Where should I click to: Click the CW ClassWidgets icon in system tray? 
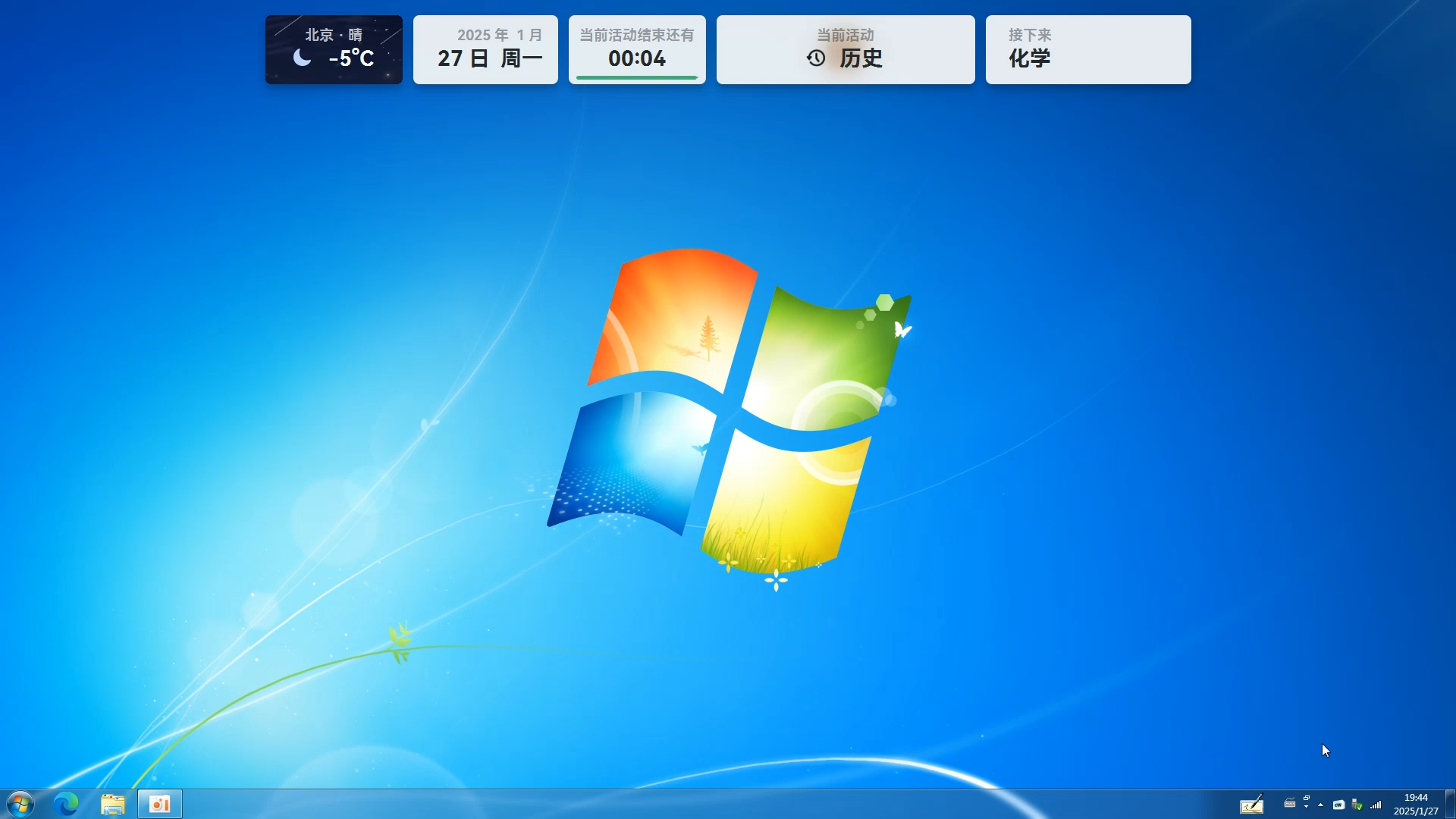click(1338, 805)
